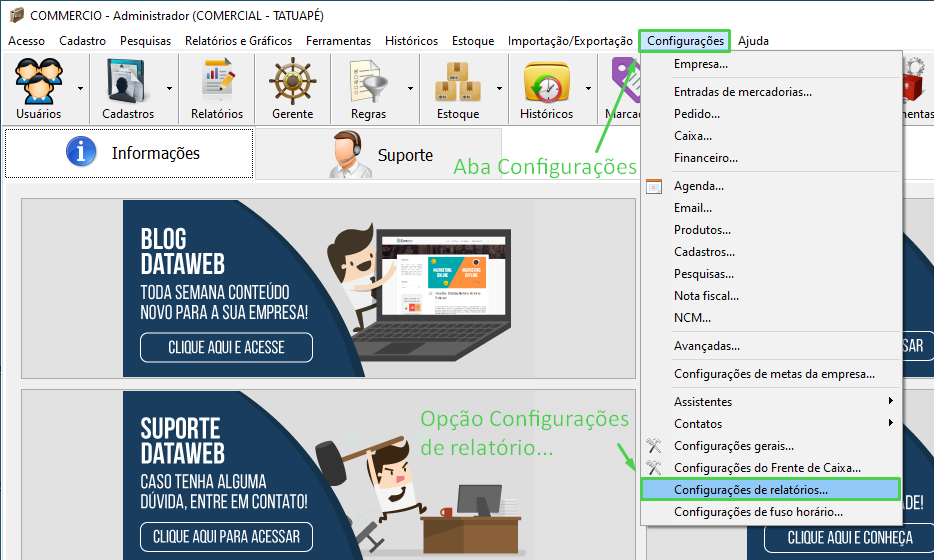The image size is (934, 560).
Task: Expand dropdown arrow next to Estoque
Action: pyautogui.click(x=499, y=89)
